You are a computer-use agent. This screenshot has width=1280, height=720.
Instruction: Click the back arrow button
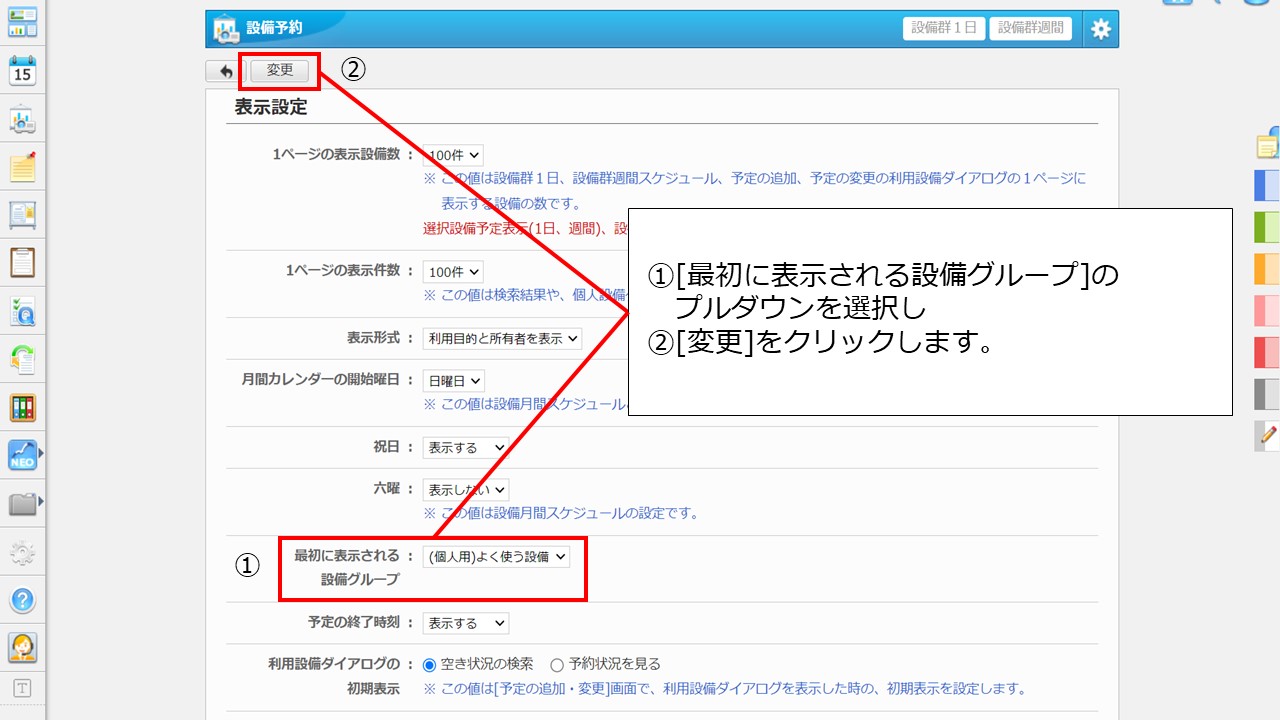226,71
